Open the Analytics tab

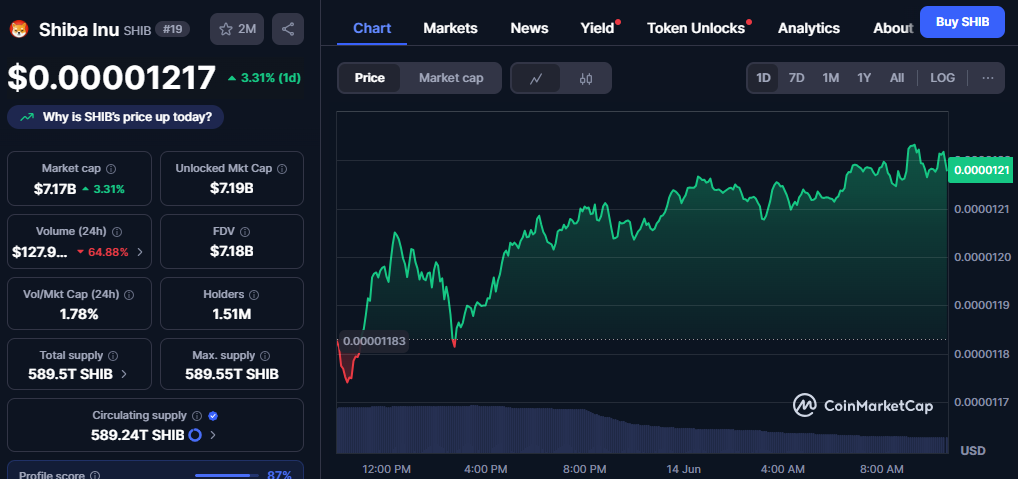[809, 29]
